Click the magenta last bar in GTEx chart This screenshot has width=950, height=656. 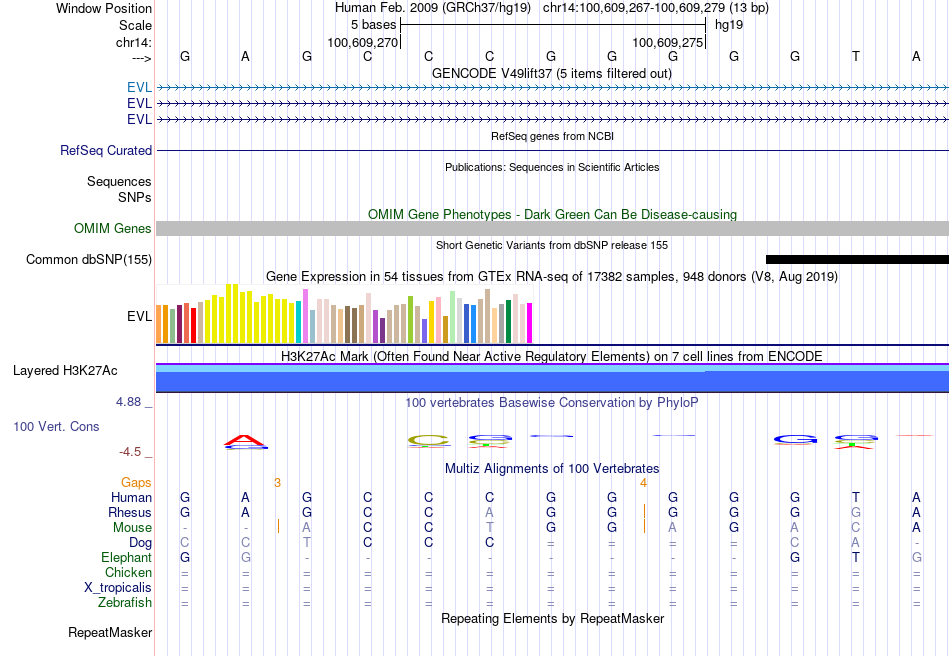tap(530, 323)
